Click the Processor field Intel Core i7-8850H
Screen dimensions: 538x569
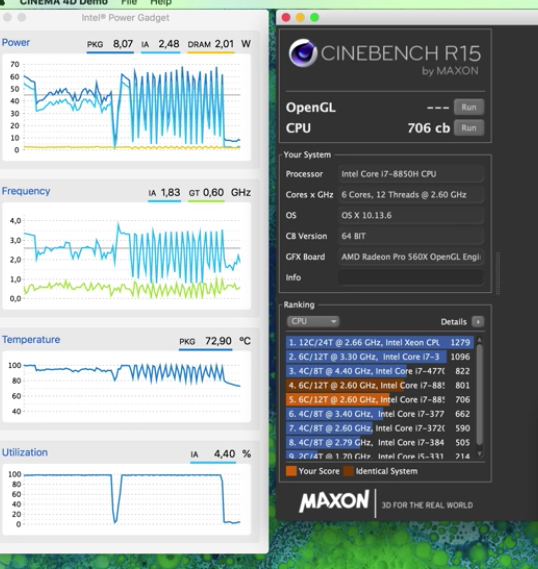[411, 174]
